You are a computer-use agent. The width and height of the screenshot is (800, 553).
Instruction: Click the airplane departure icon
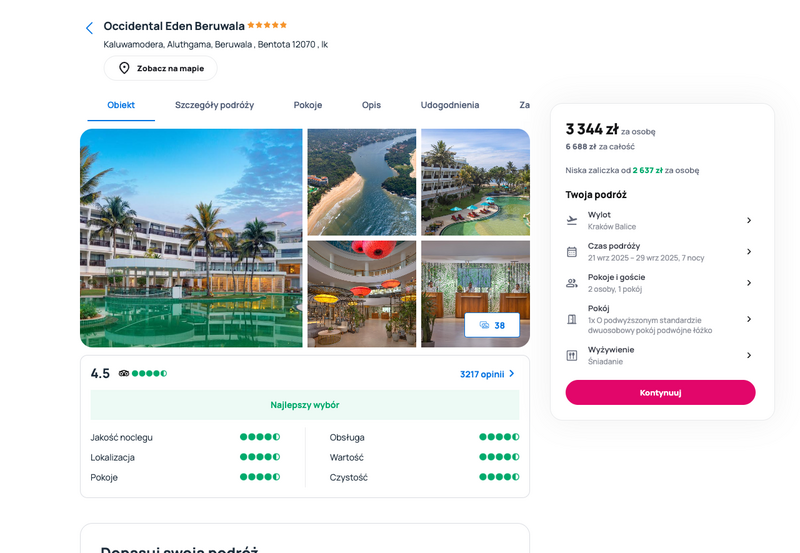(x=572, y=220)
